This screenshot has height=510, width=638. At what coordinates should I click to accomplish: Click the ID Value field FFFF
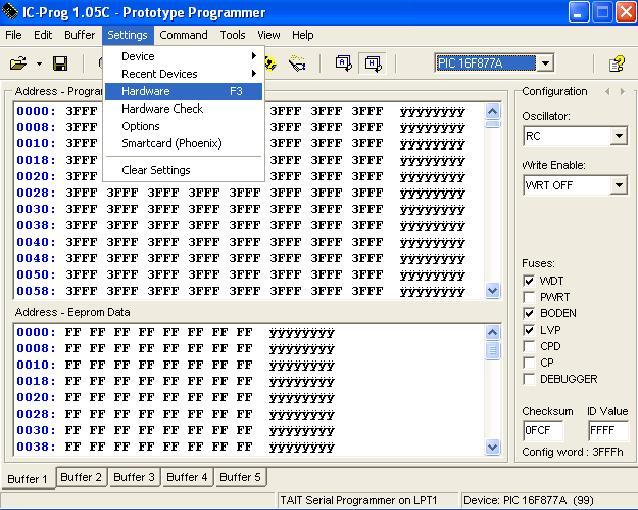(608, 430)
